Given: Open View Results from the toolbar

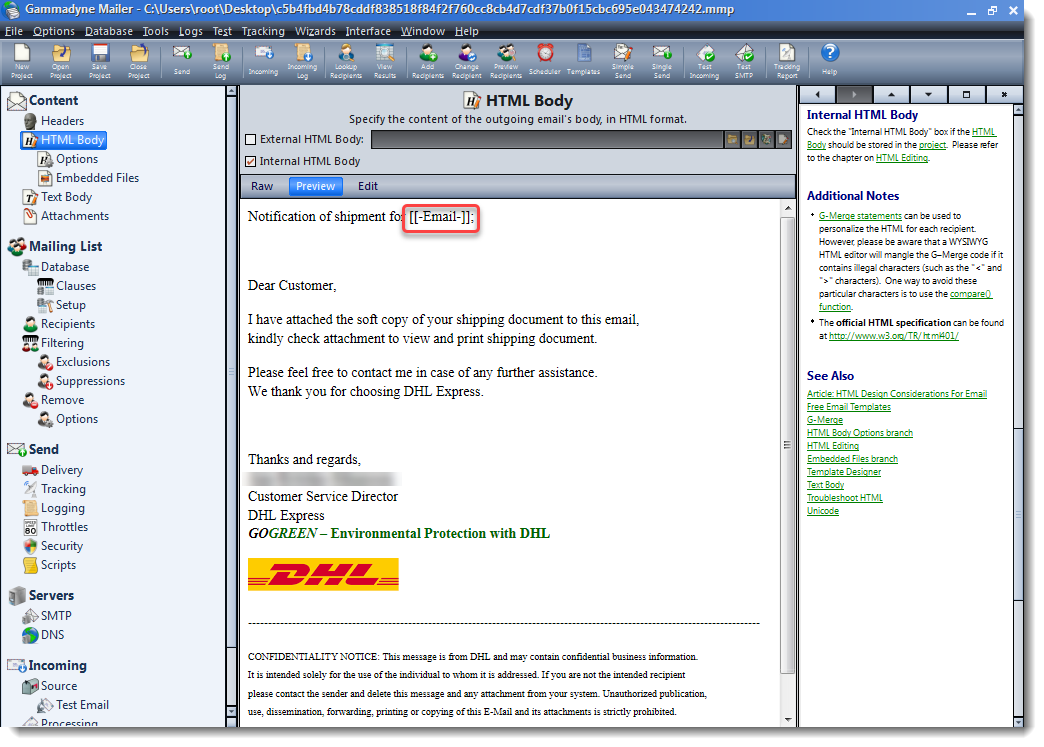Looking at the screenshot, I should (385, 61).
